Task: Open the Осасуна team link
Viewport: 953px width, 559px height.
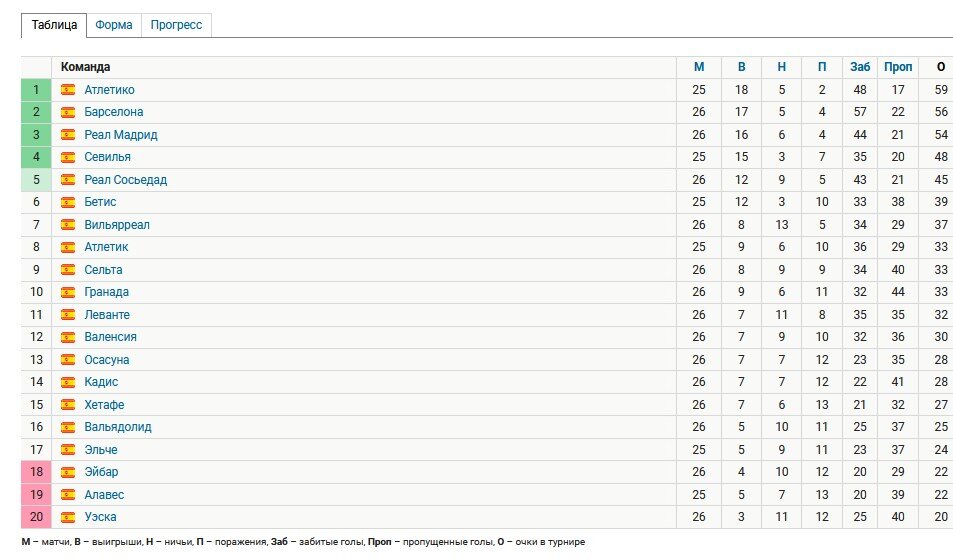Action: (107, 359)
